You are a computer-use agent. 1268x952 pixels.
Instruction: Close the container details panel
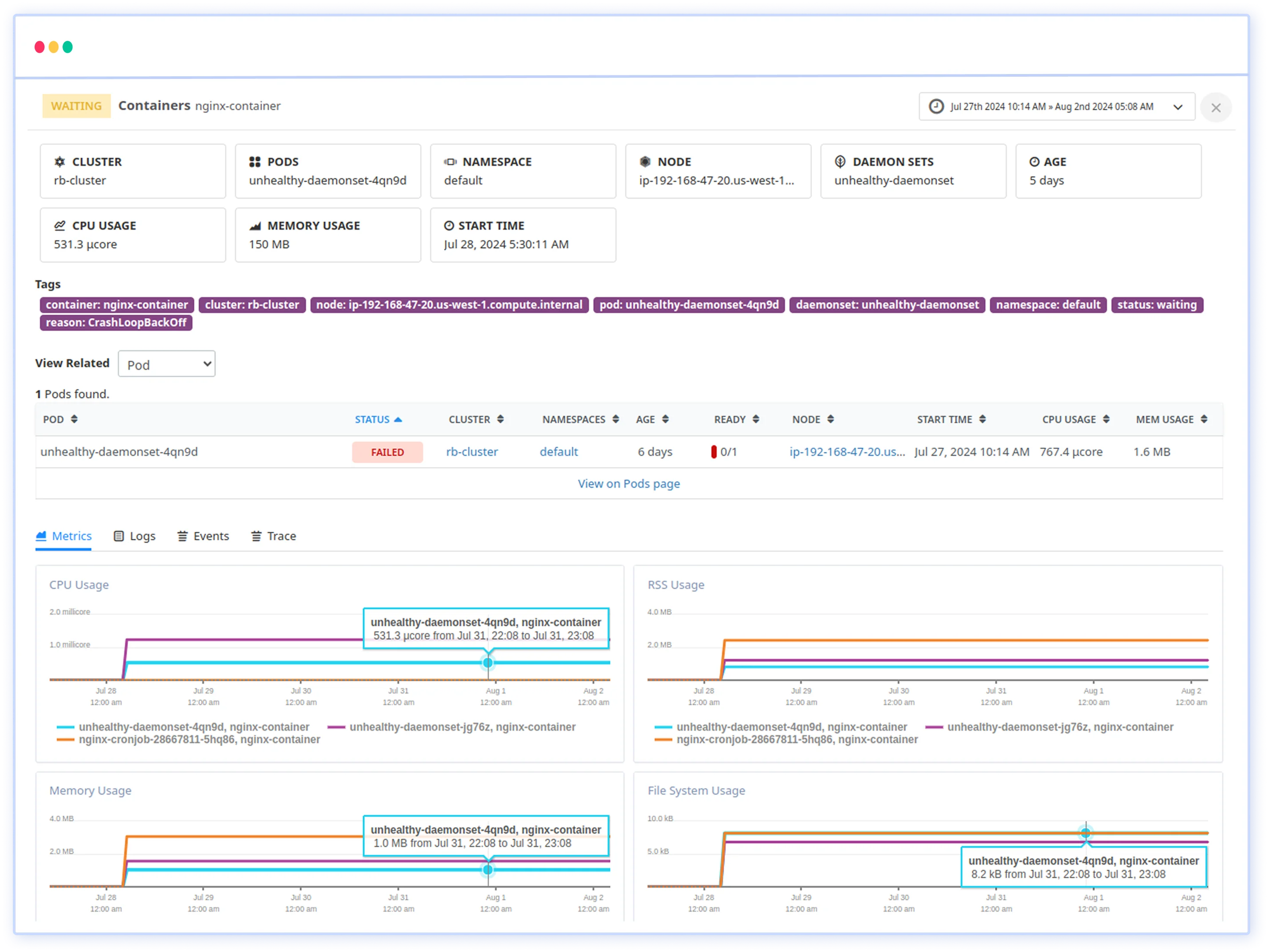pyautogui.click(x=1215, y=107)
